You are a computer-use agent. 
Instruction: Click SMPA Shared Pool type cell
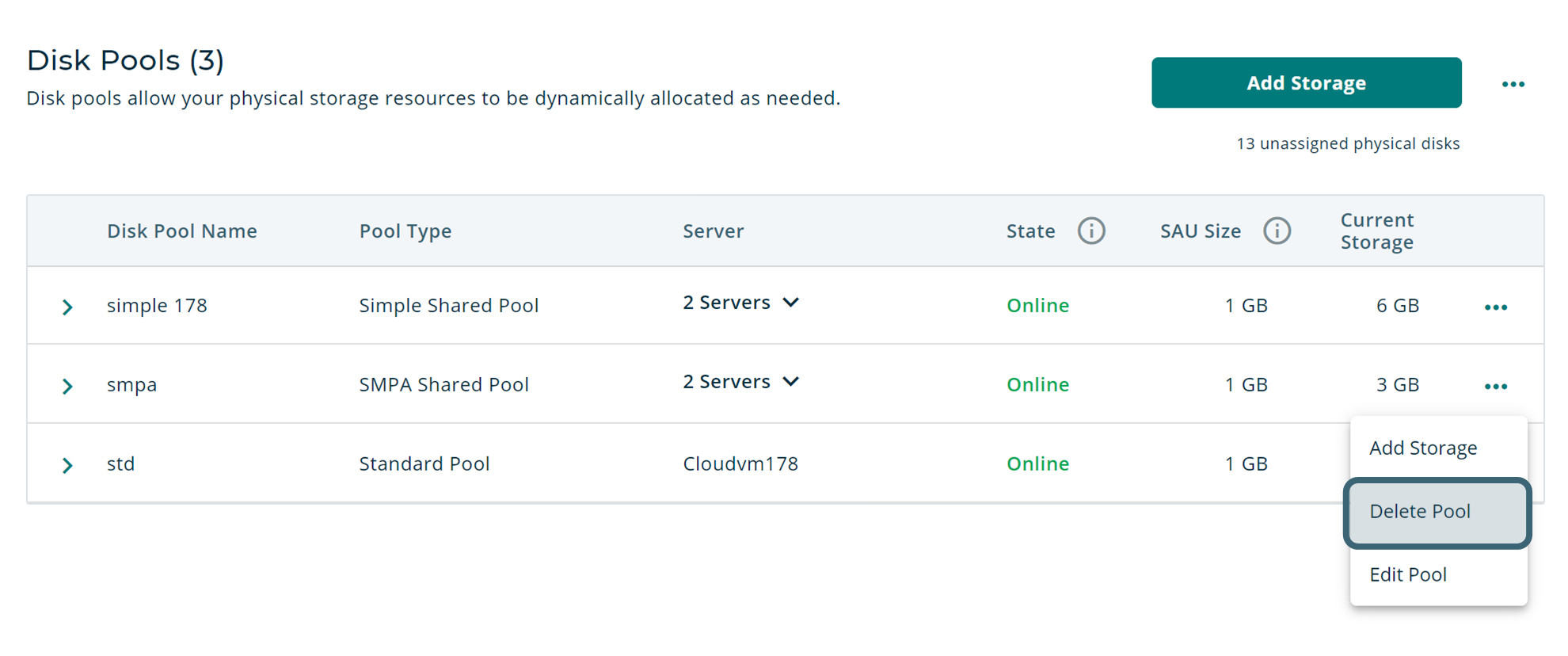(443, 385)
